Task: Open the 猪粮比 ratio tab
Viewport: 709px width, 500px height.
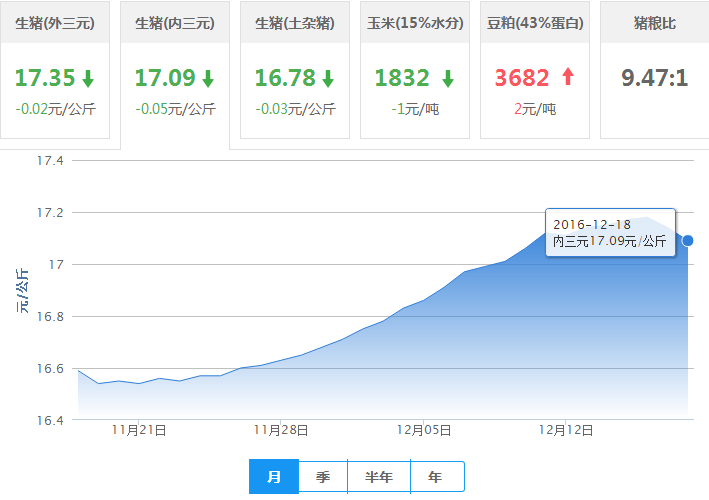Action: tap(655, 22)
